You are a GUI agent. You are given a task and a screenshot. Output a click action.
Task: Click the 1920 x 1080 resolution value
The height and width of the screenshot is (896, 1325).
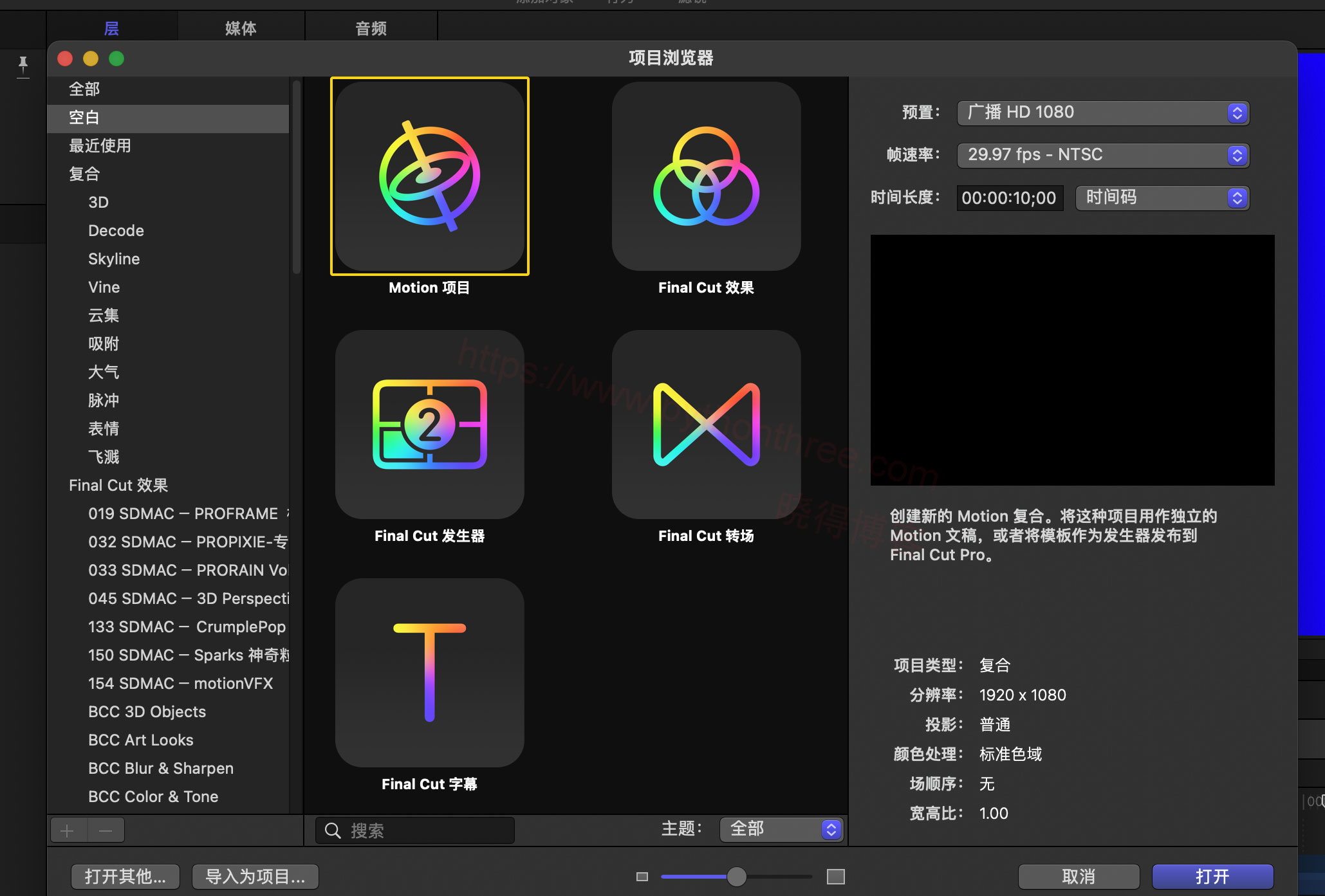click(1023, 695)
